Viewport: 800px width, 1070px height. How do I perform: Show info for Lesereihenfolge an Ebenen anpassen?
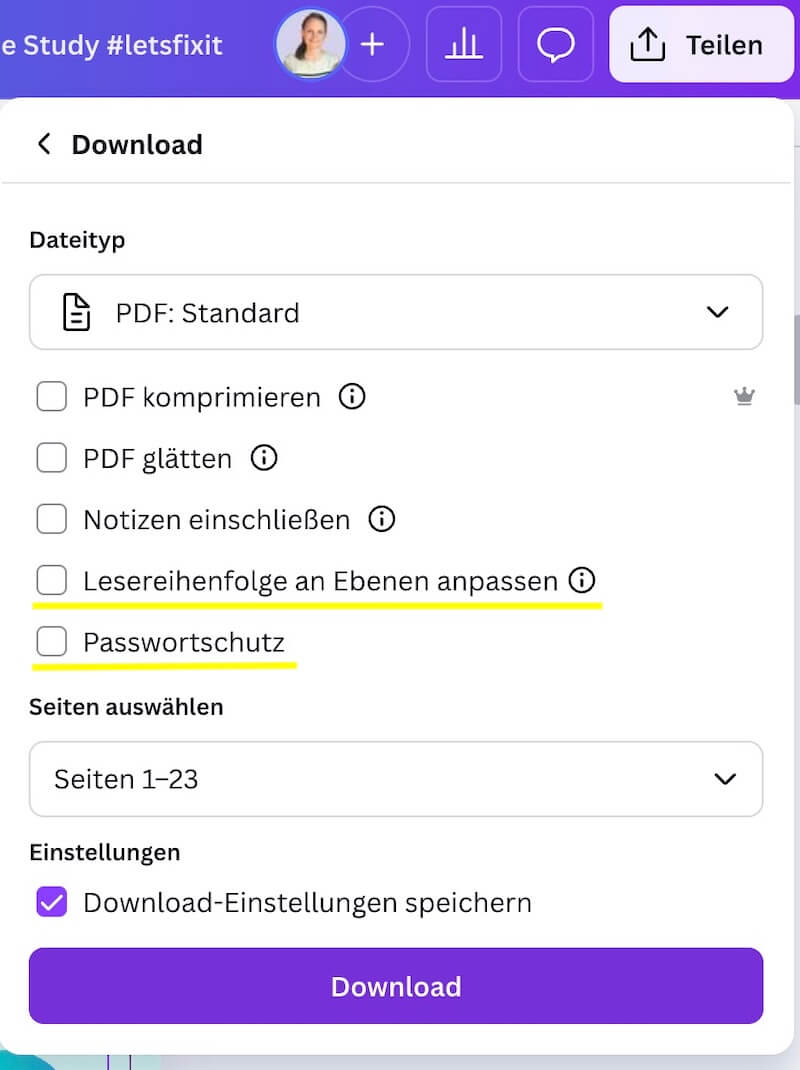(x=582, y=580)
